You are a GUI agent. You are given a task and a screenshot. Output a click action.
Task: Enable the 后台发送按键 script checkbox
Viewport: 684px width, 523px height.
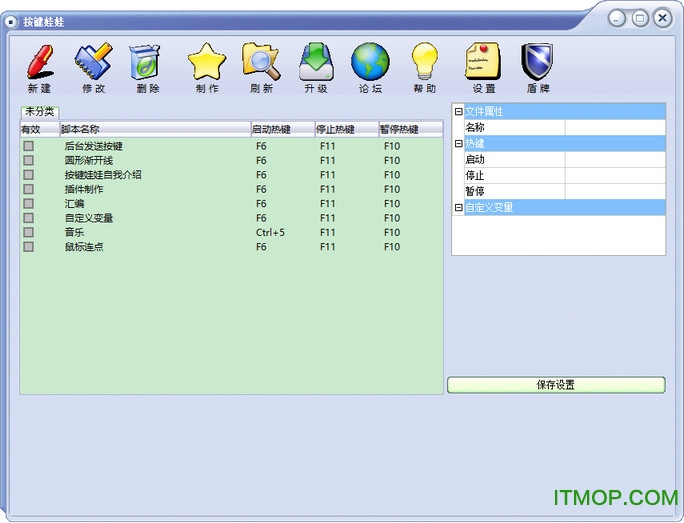pos(29,146)
